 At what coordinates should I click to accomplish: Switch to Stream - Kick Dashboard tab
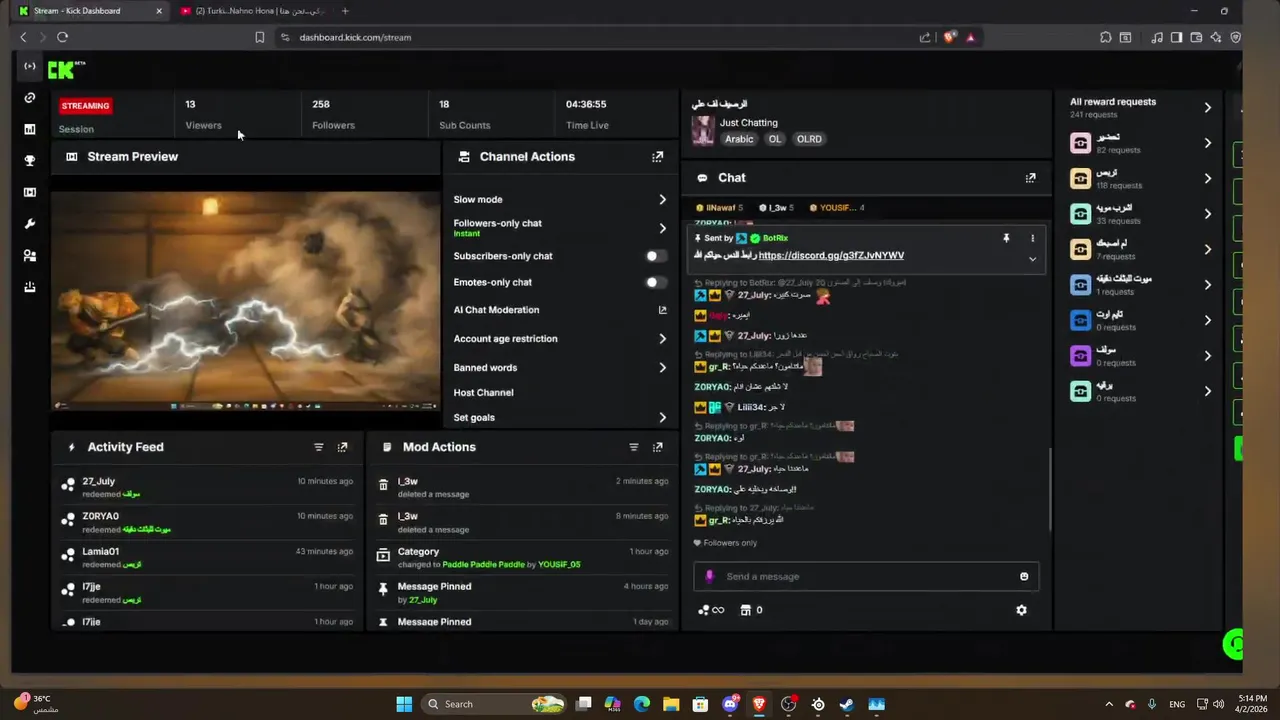[90, 11]
